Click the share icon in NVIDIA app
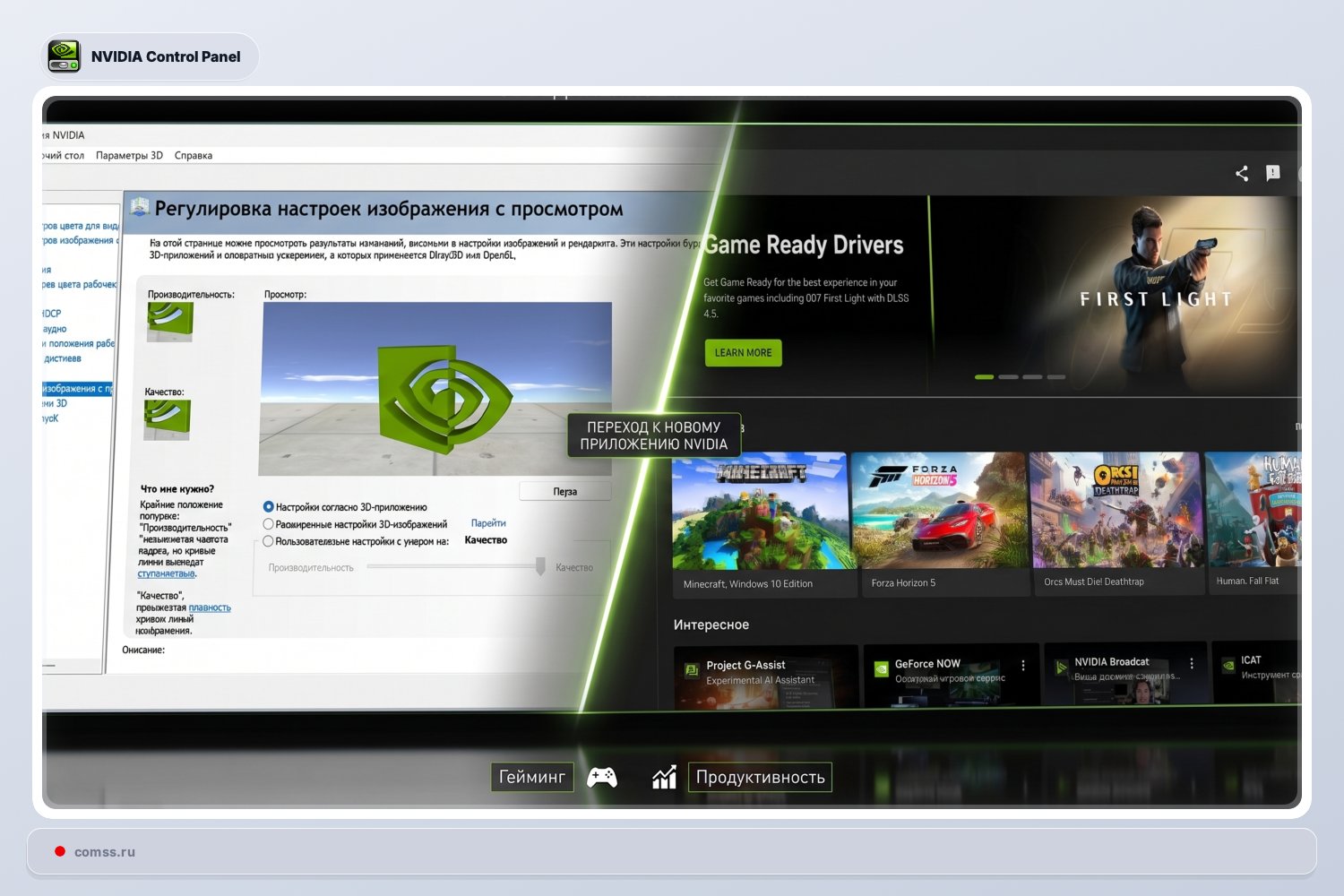The height and width of the screenshot is (896, 1344). click(x=1242, y=174)
